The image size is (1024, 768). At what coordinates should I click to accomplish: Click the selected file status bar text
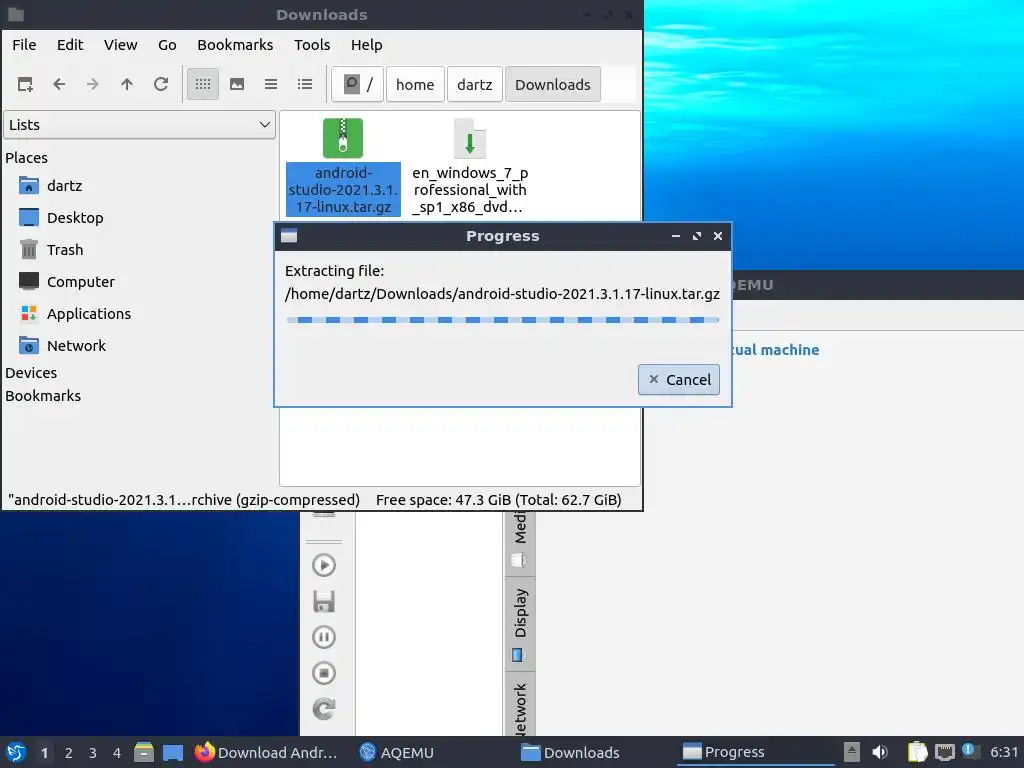(x=184, y=500)
